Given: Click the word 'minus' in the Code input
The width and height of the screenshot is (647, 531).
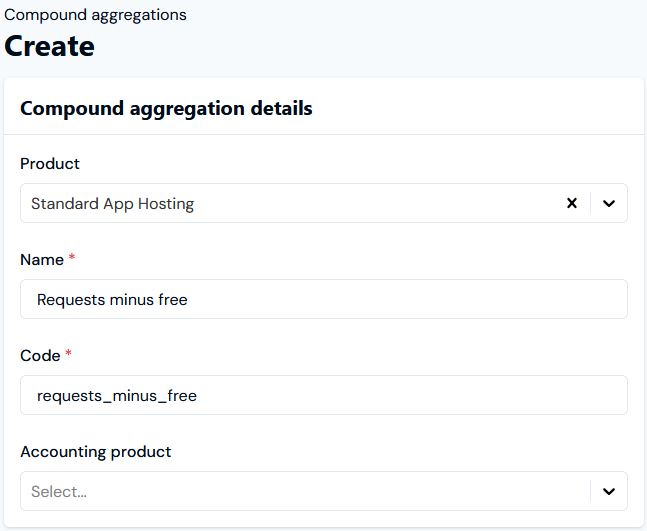Looking at the screenshot, I should 135,396.
